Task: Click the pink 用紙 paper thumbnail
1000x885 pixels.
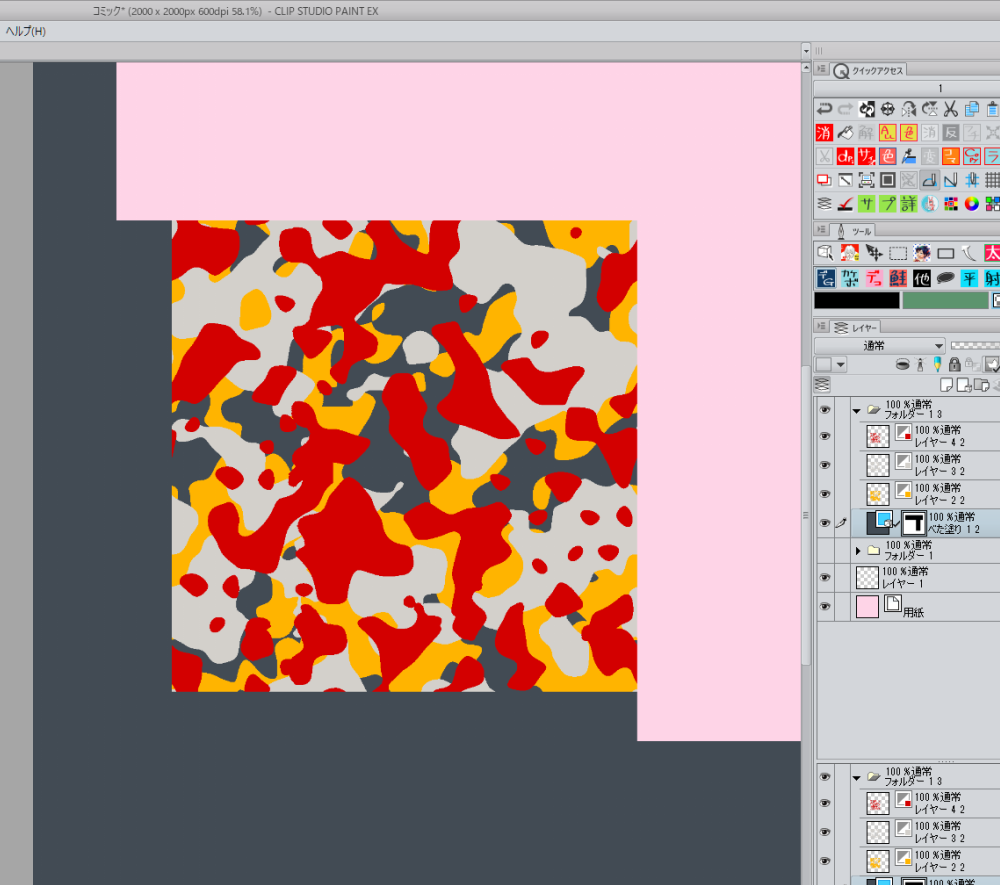Action: 867,606
